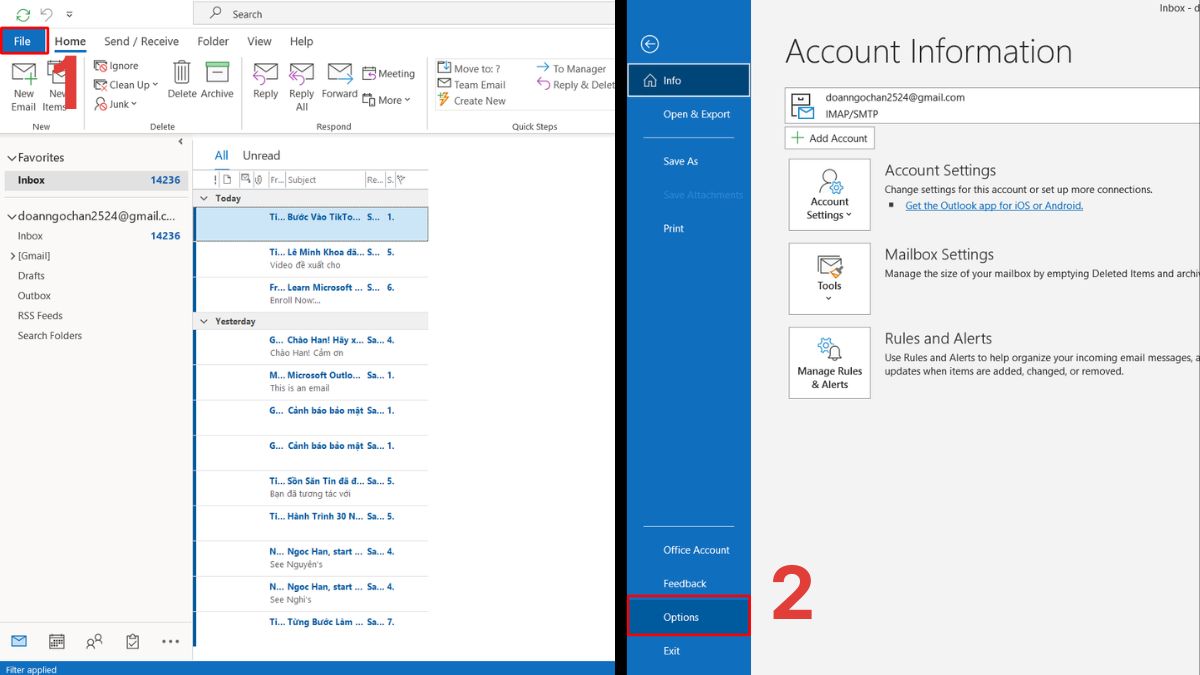Click the Flag status column header
Viewport: 1200px width, 675px height.
pos(401,180)
